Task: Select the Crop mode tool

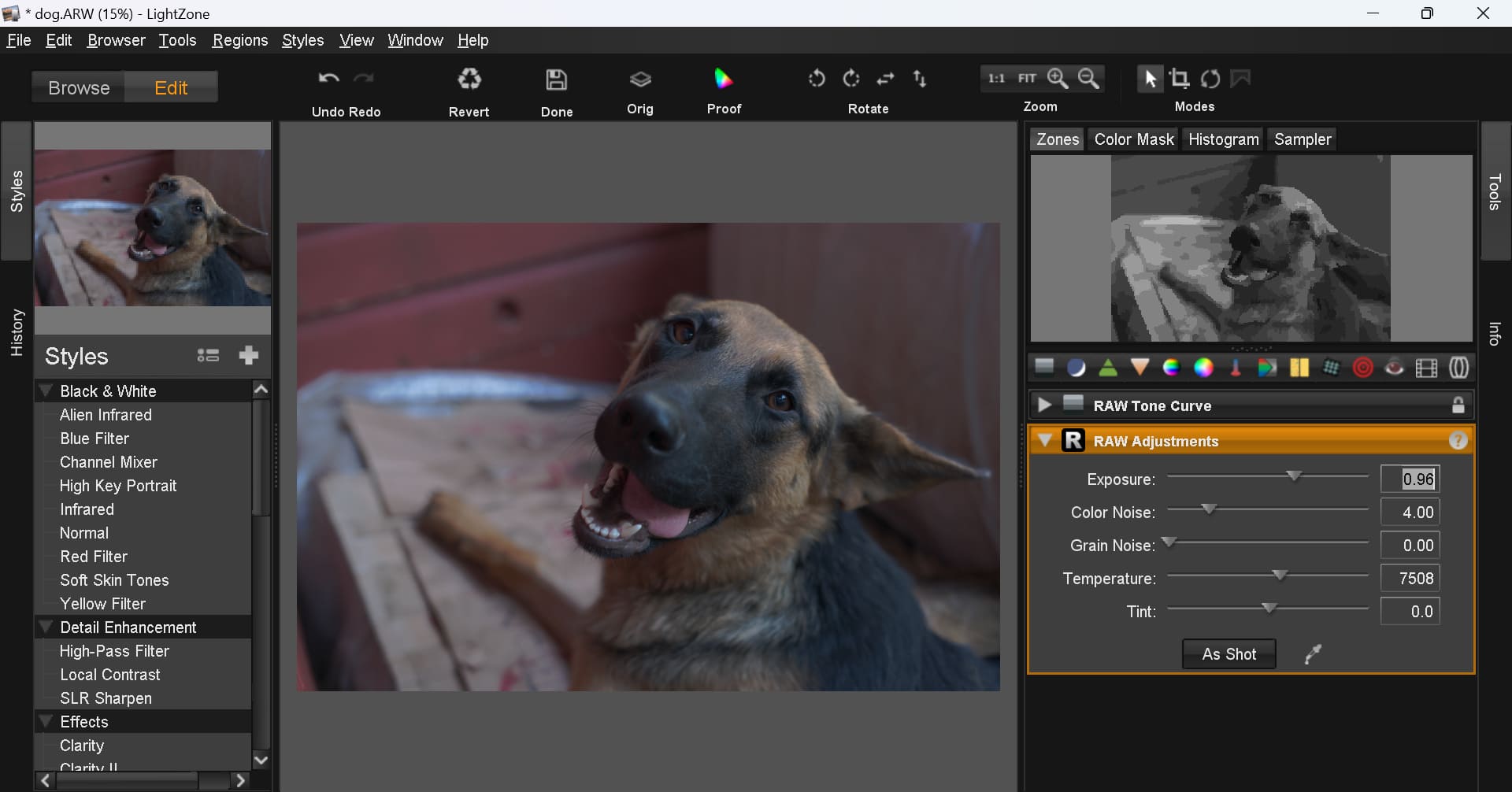Action: click(1179, 79)
